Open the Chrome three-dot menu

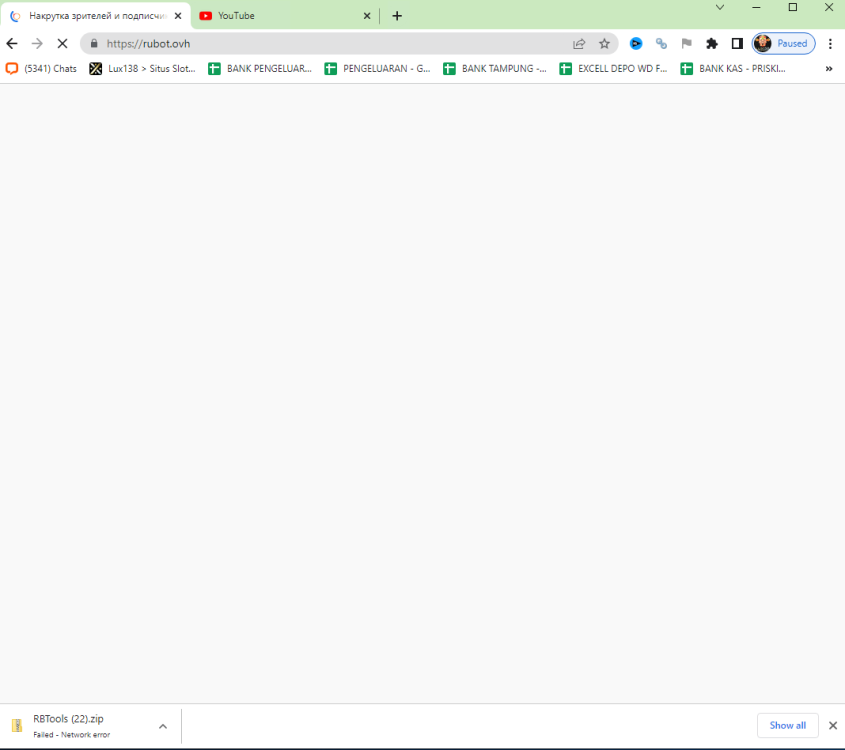[831, 44]
